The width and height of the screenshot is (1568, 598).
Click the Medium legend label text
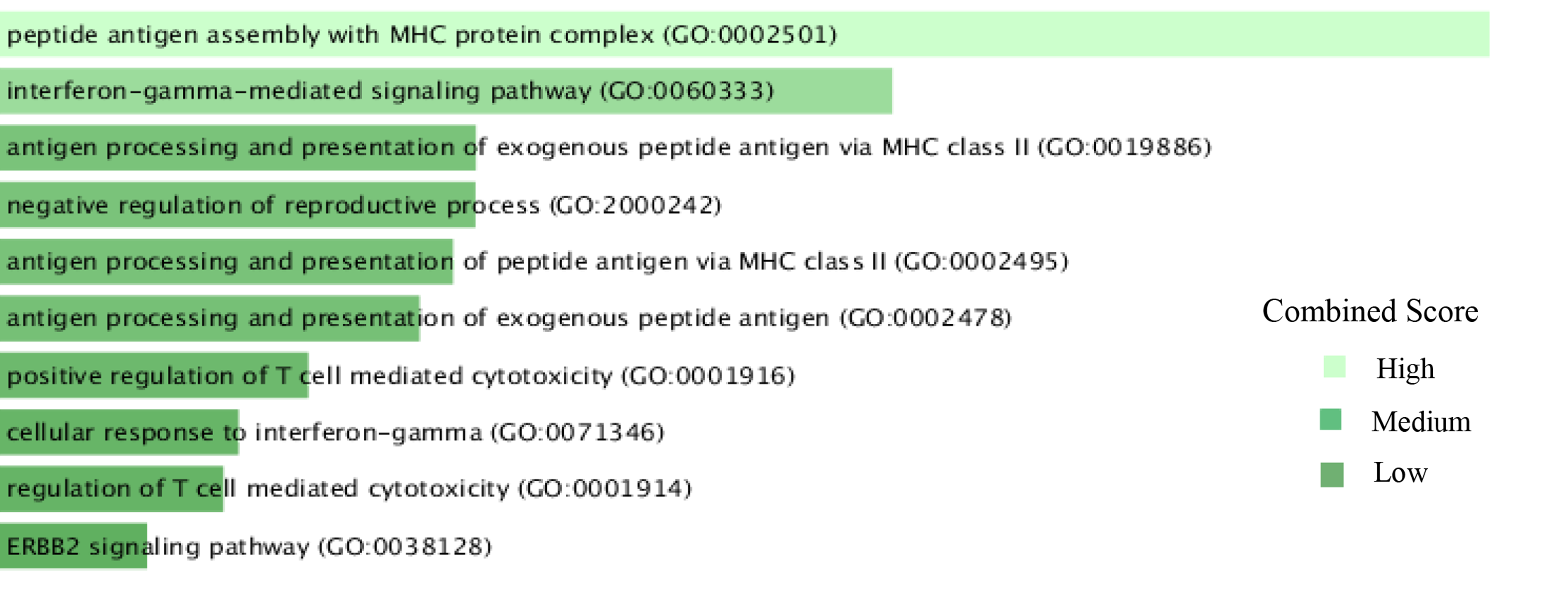coord(1421,421)
